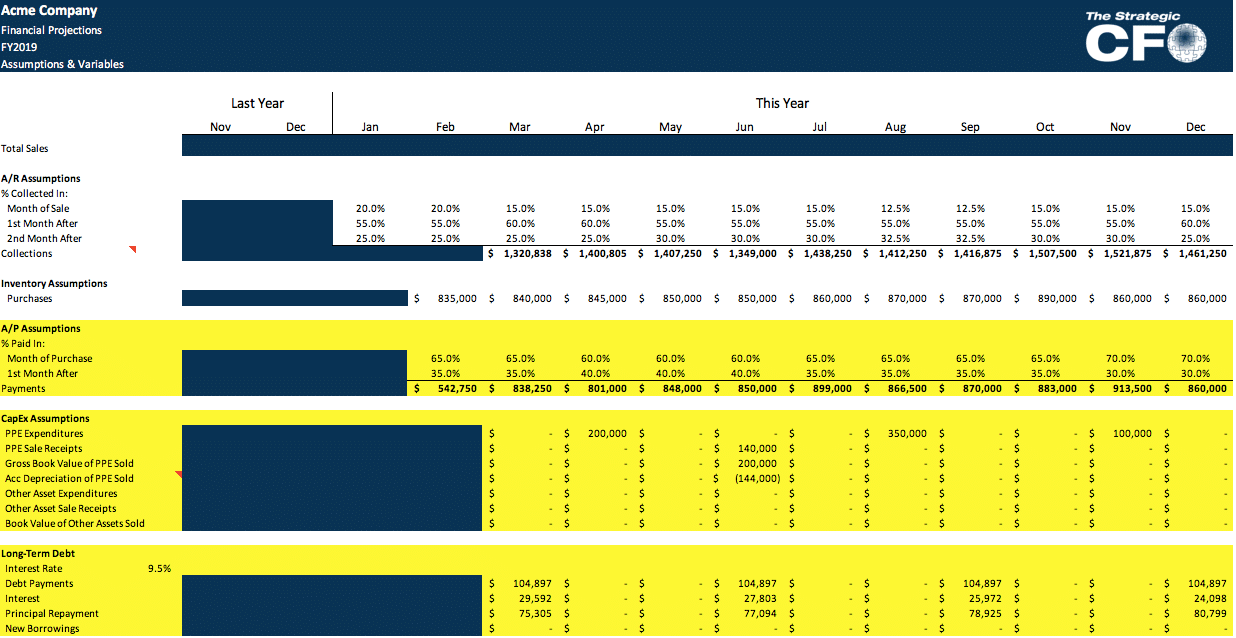
Task: Select the Debt Payments row label
Action: click(x=39, y=583)
